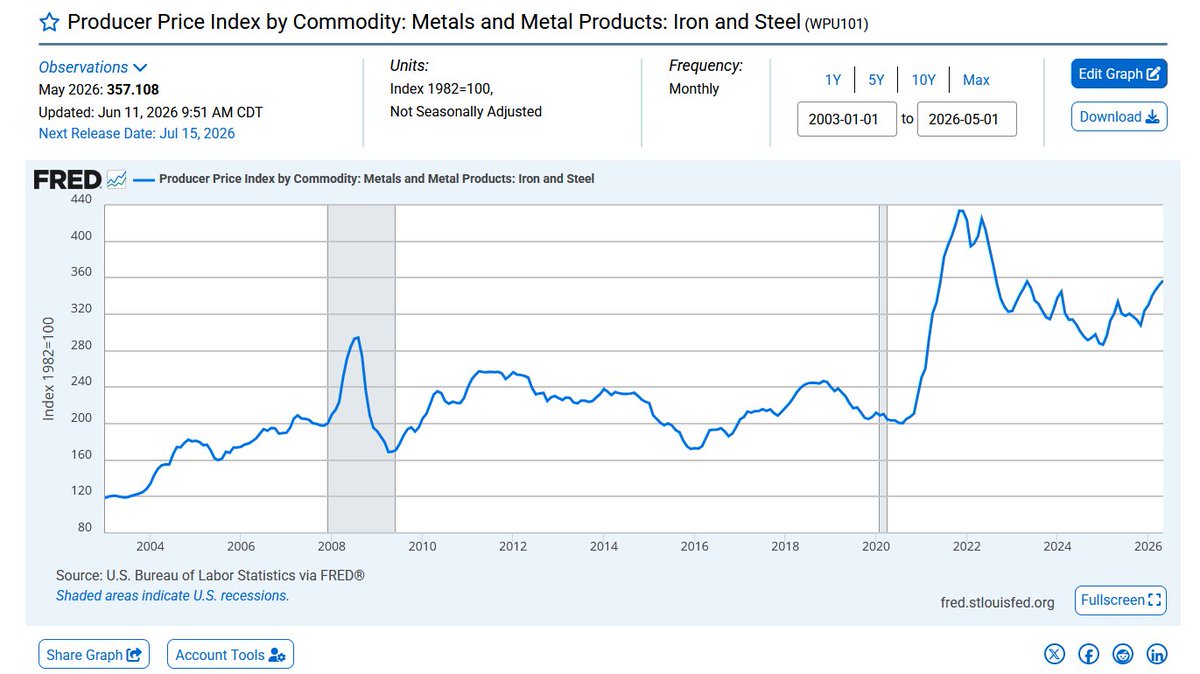Share the graph on Reddit
This screenshot has height=674, width=1200.
1123,654
